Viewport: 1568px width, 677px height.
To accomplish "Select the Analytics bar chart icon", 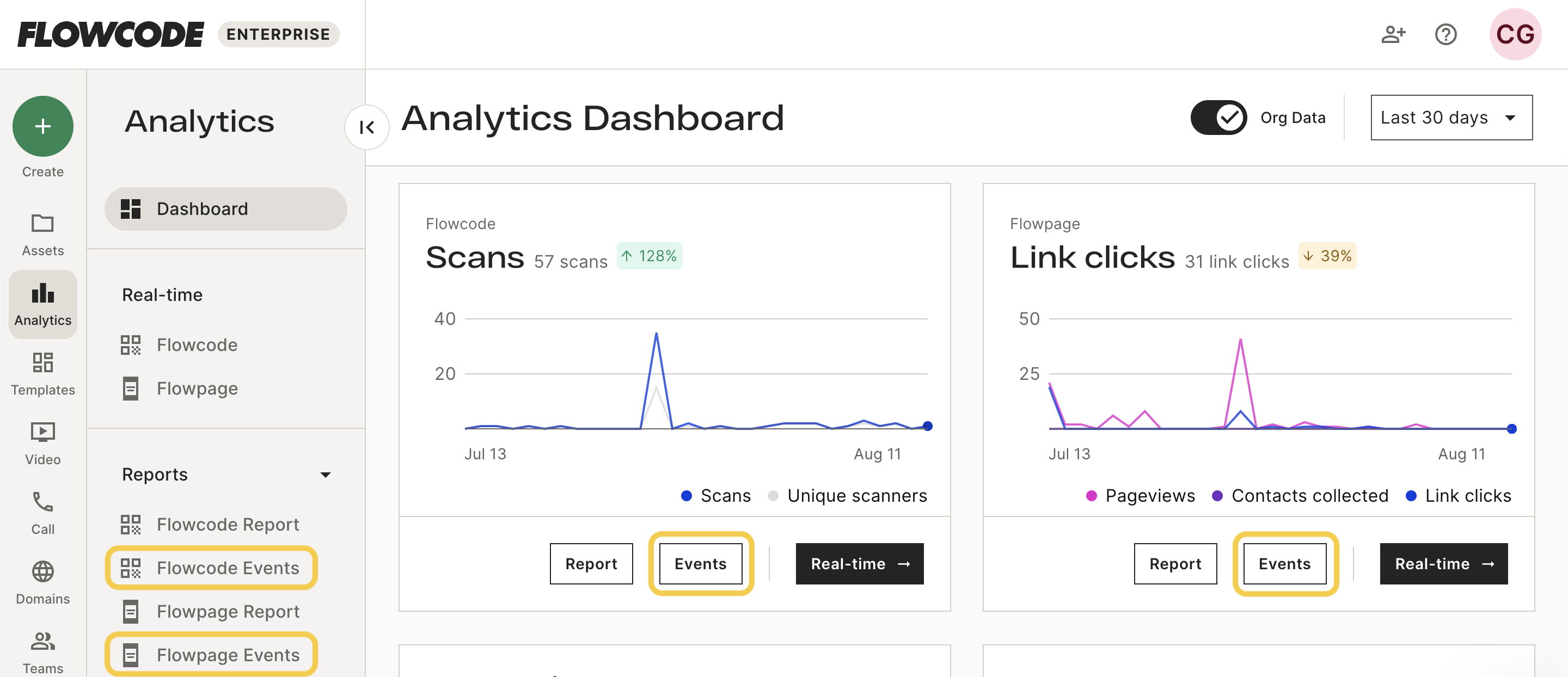I will pos(42,293).
